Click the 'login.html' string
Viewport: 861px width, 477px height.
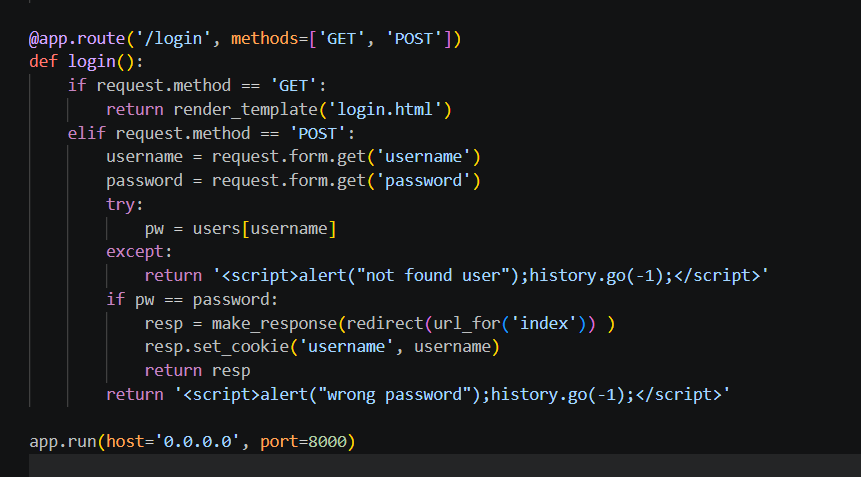[x=385, y=109]
